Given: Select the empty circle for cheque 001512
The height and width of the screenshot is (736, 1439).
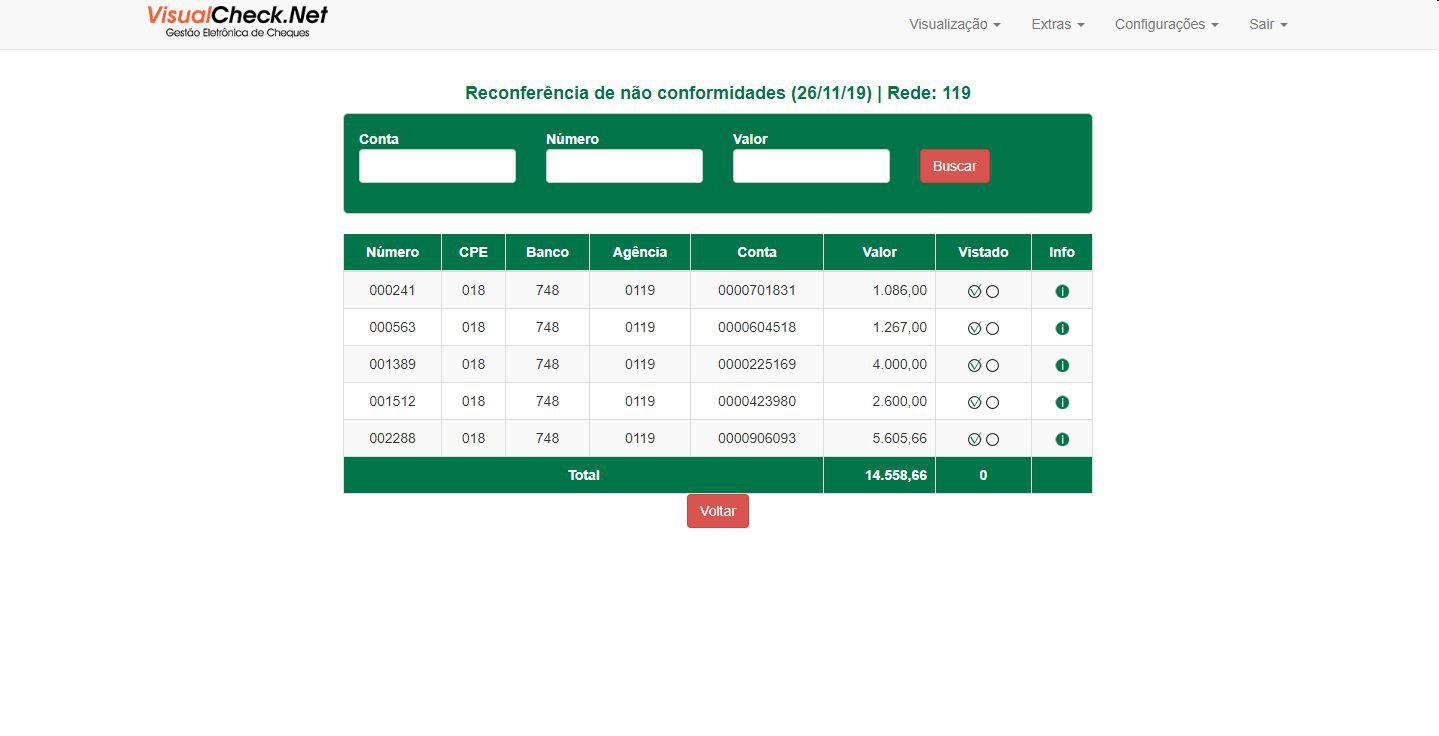Looking at the screenshot, I should pyautogui.click(x=992, y=402).
